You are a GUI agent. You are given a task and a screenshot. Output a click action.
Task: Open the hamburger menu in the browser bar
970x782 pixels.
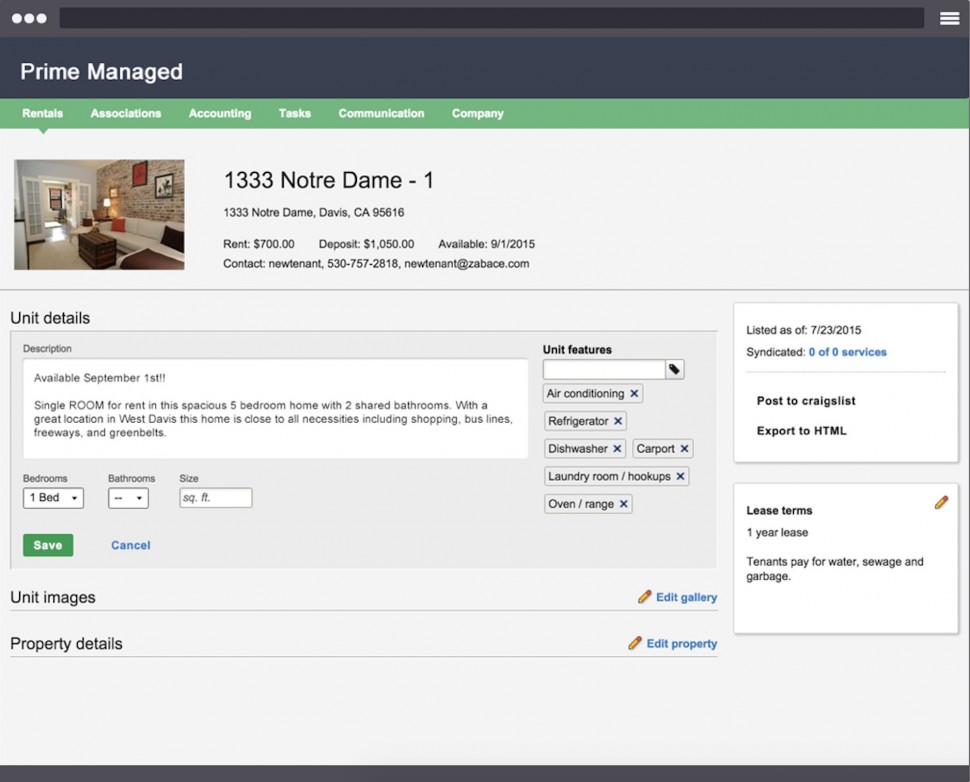click(x=949, y=18)
